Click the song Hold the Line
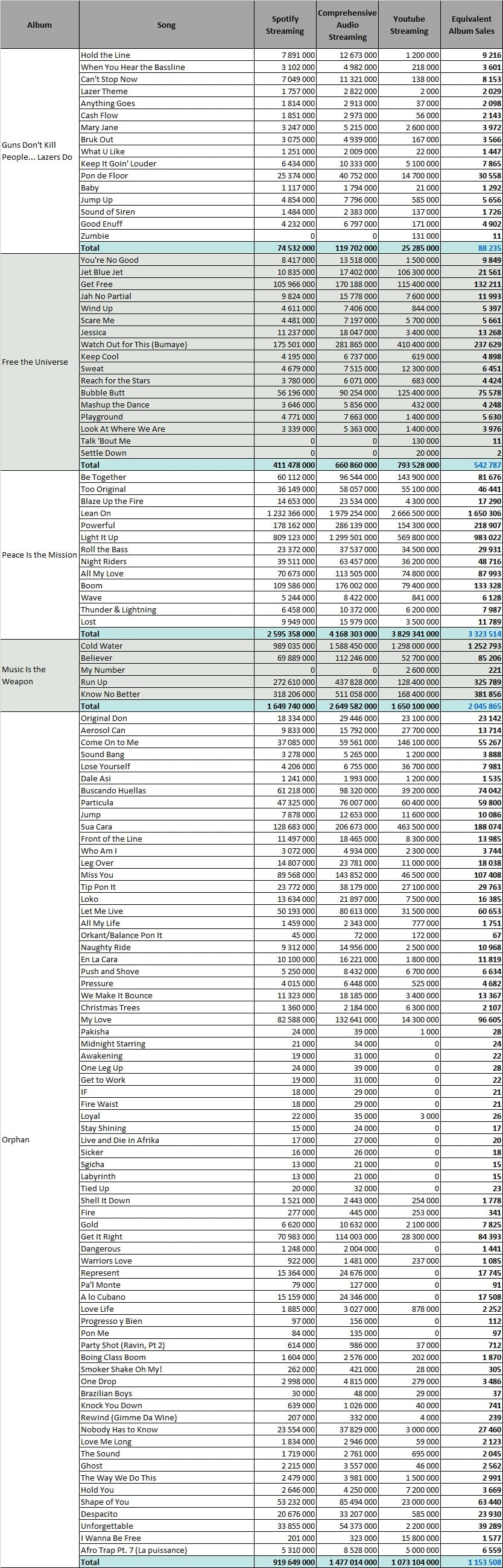The image size is (503, 1568). [106, 55]
